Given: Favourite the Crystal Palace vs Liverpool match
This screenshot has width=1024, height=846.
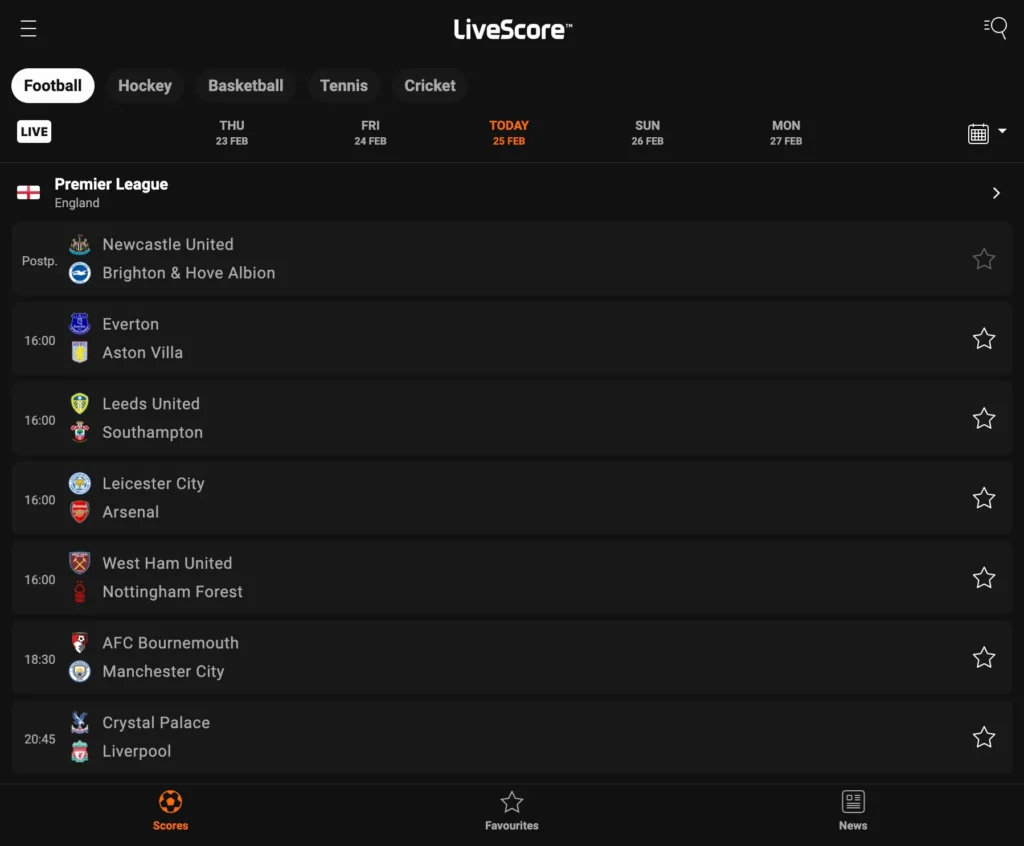Looking at the screenshot, I should [984, 738].
